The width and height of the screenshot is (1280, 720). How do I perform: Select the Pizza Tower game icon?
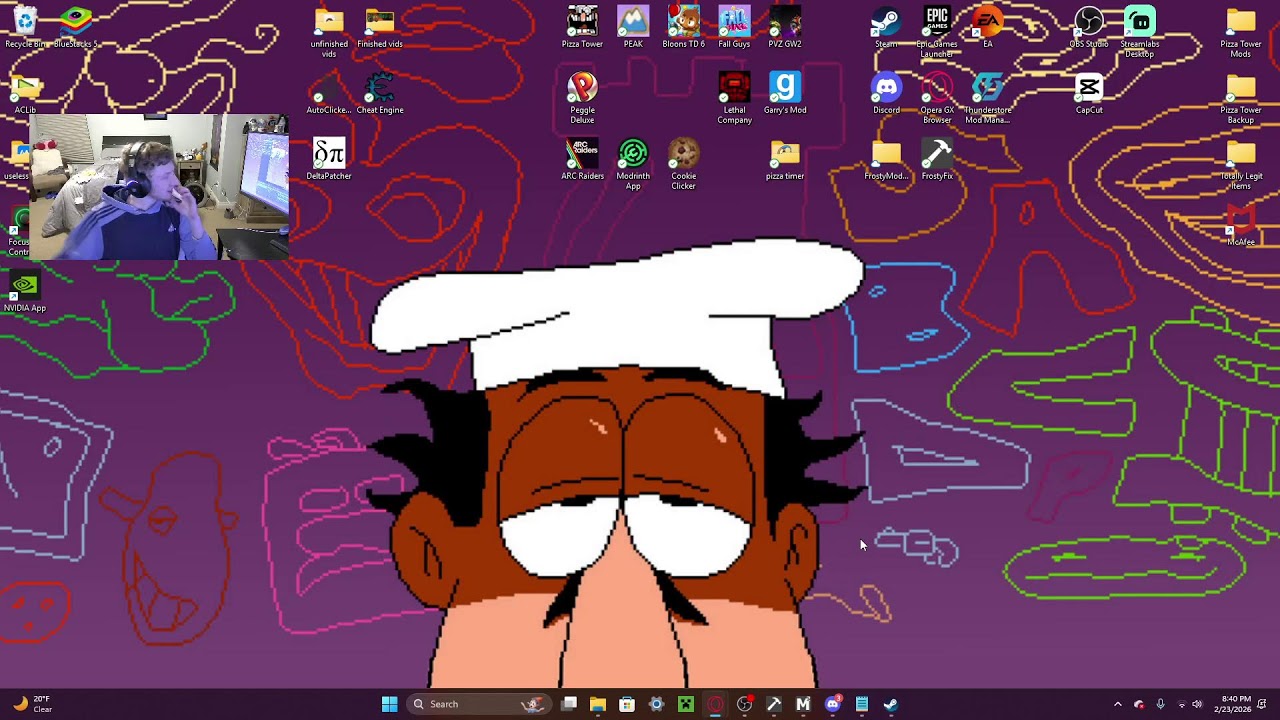pyautogui.click(x=582, y=27)
